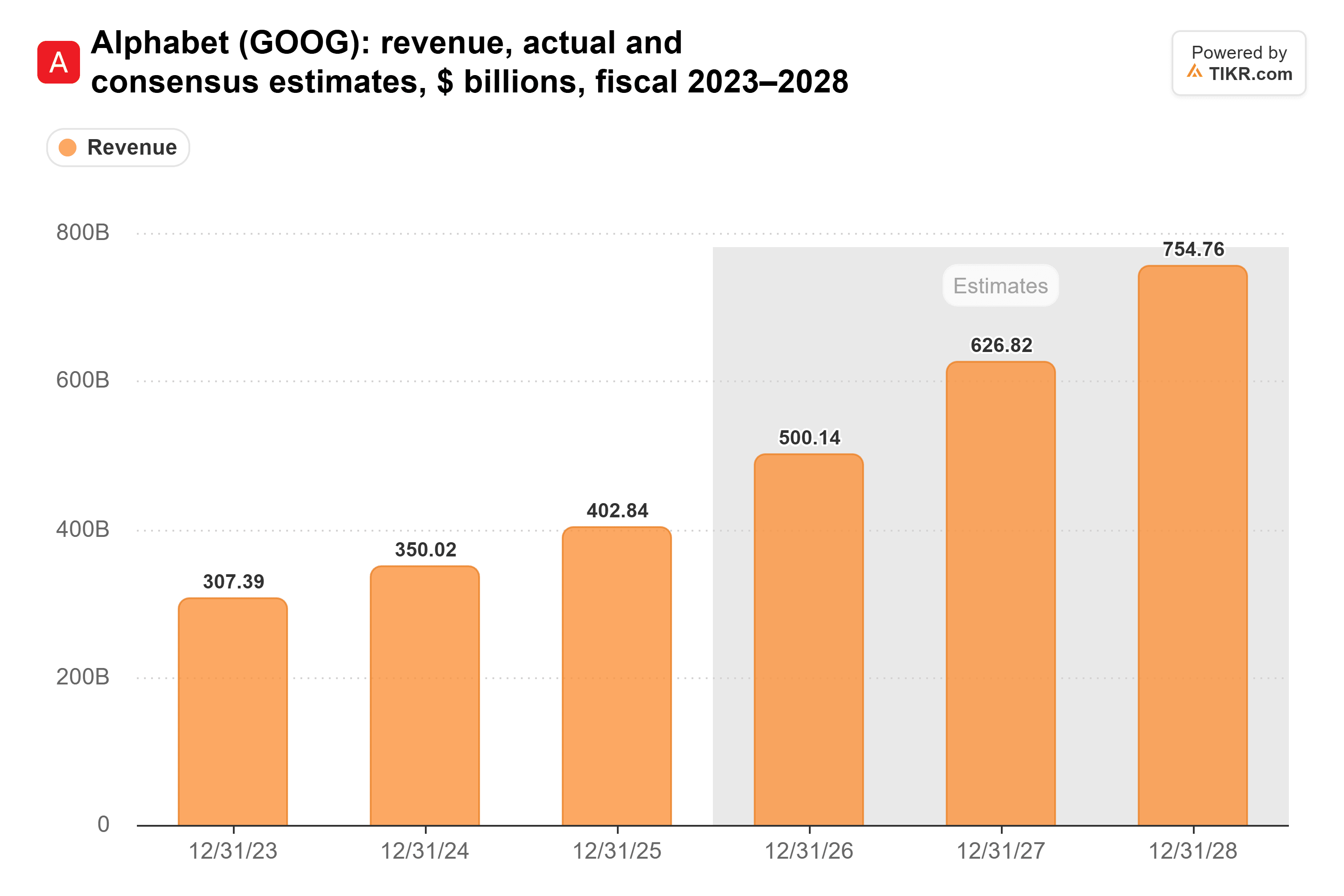Click the 12/31/27 x-axis date label
Image resolution: width=1344 pixels, height=896 pixels.
[1001, 851]
